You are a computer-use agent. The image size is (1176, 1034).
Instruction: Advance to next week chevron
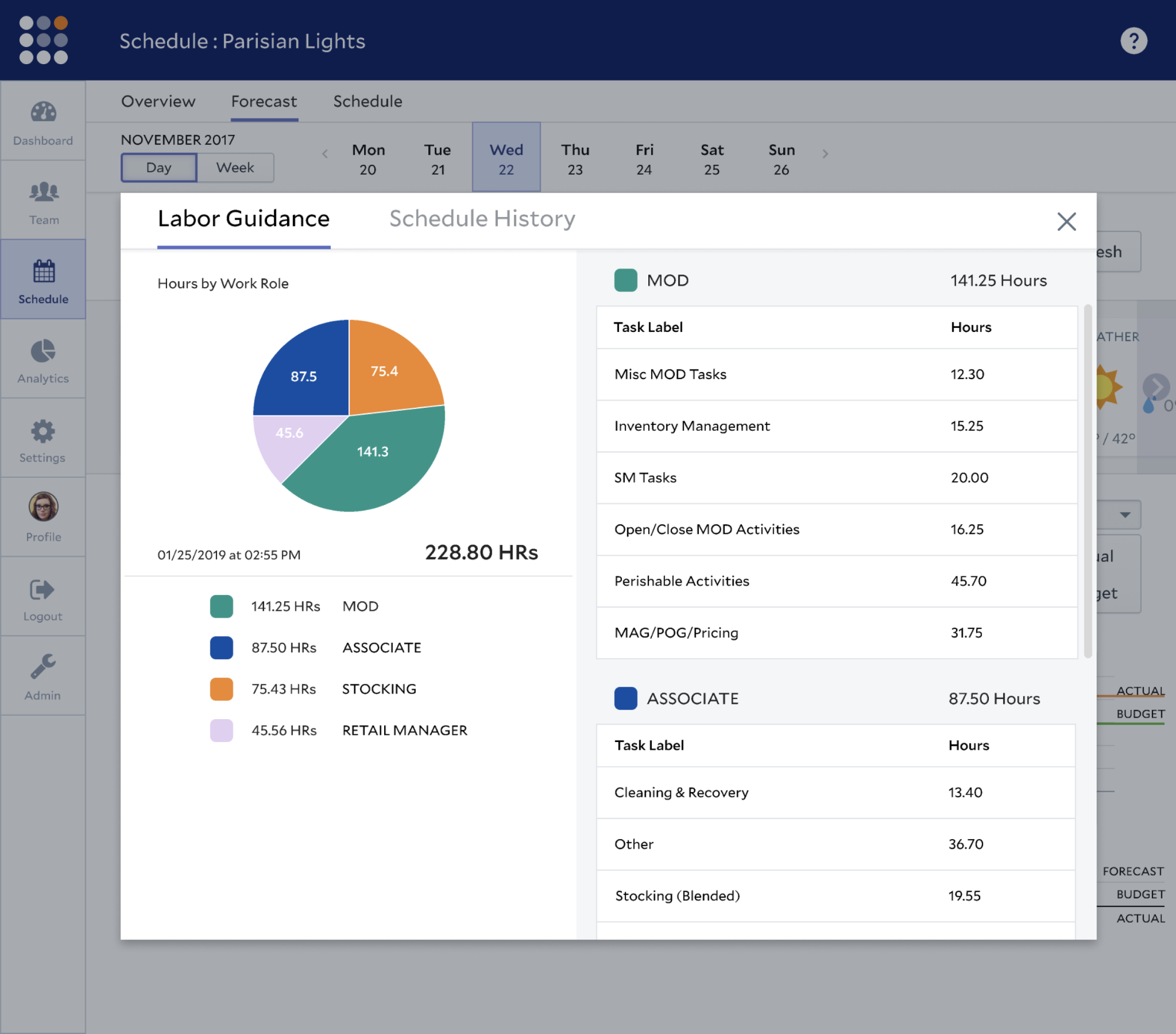[825, 154]
